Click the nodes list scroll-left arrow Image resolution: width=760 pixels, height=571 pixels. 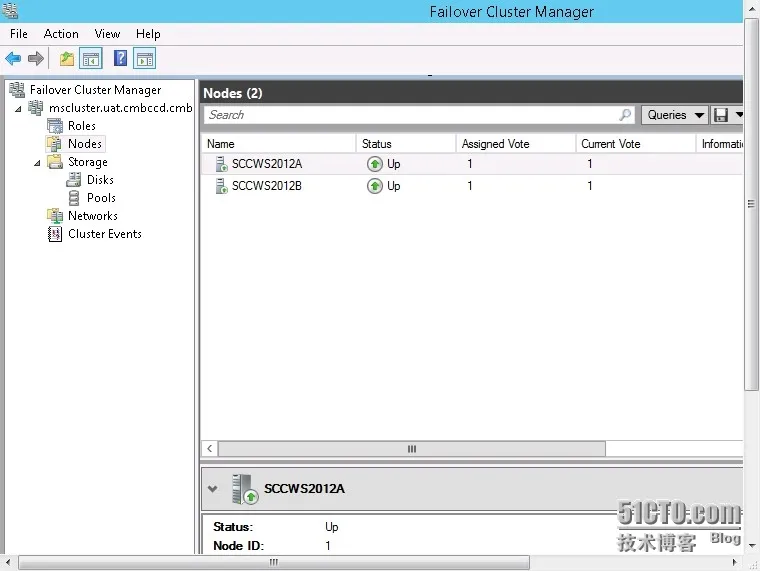pos(209,449)
